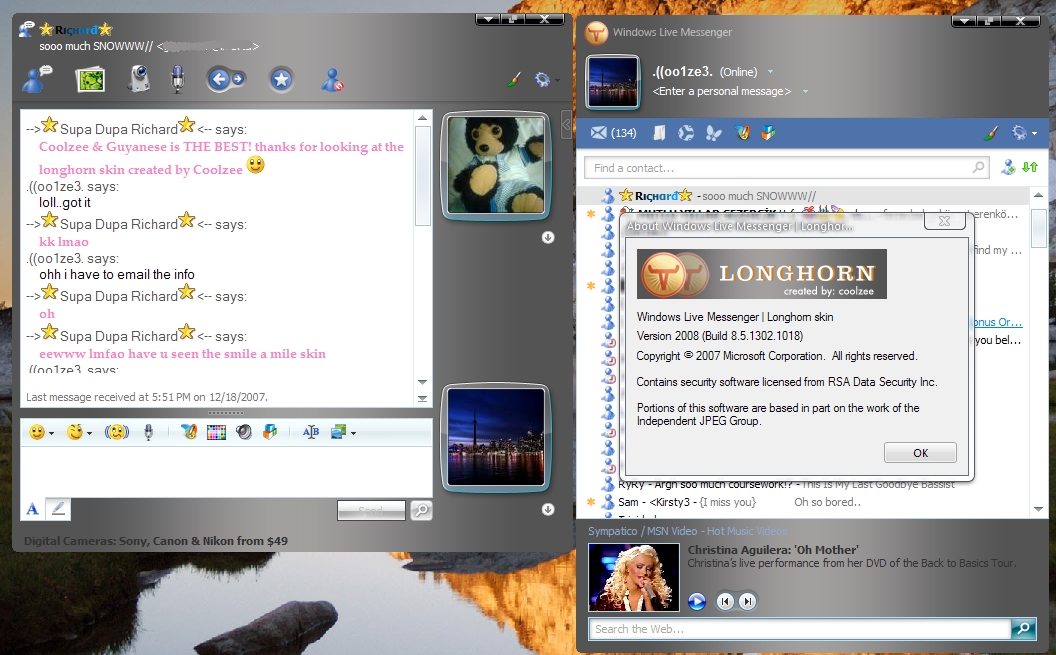Click the web search magnifier button
This screenshot has height=655, width=1056.
1023,629
